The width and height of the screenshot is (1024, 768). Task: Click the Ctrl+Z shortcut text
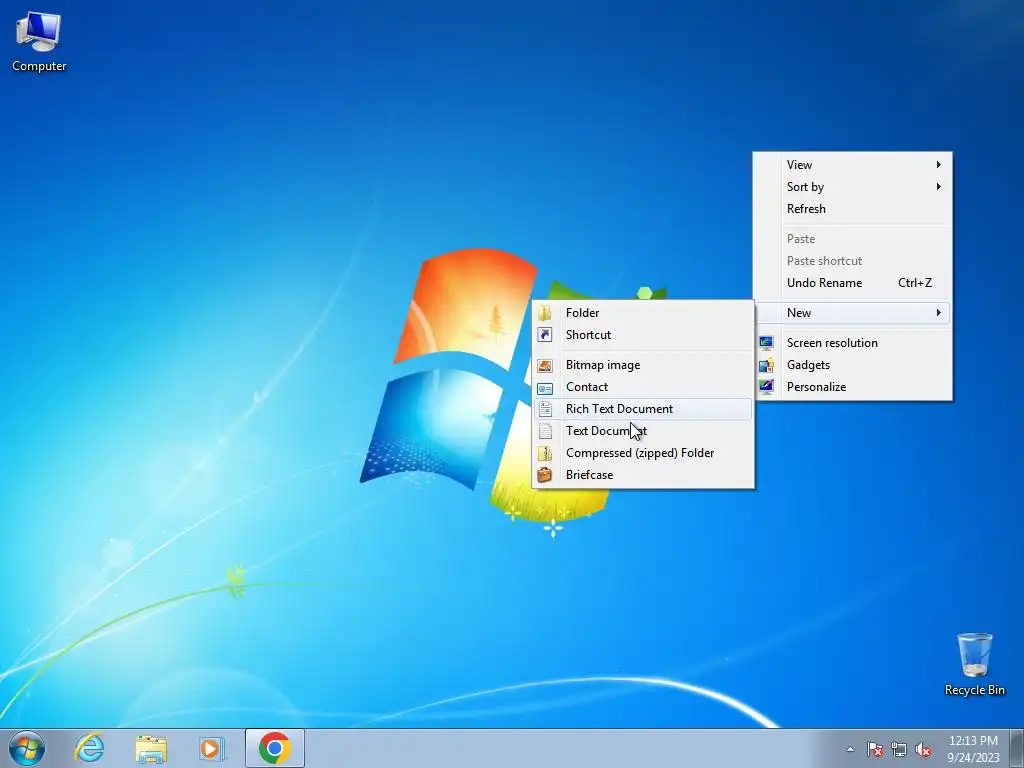pyautogui.click(x=915, y=283)
